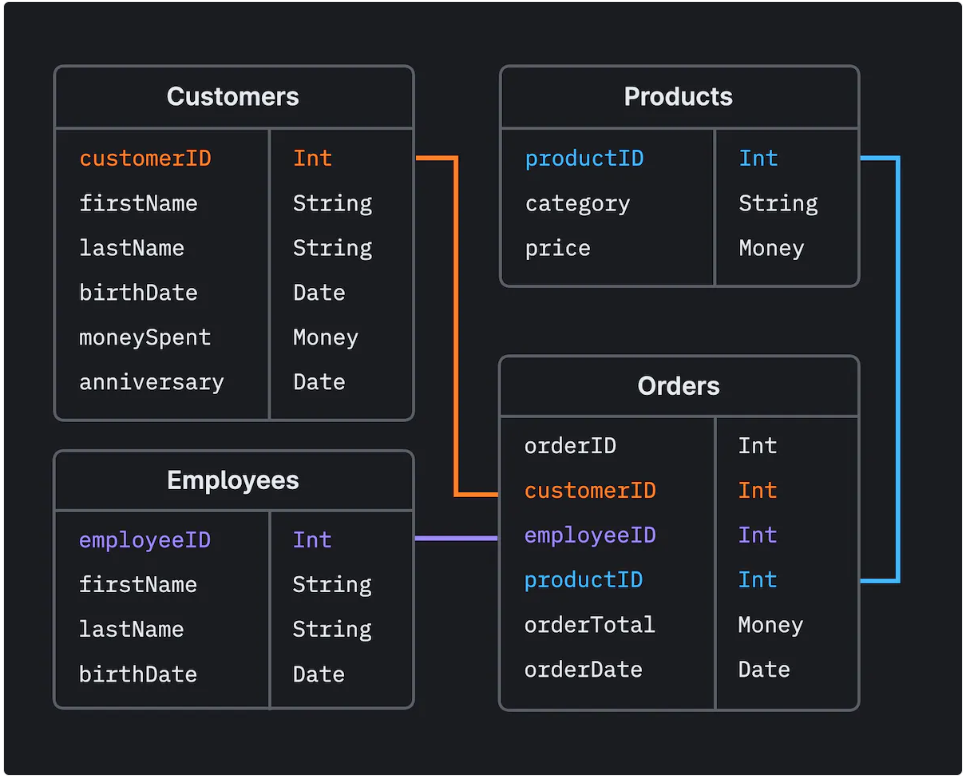Click the Products table title
This screenshot has width=967, height=778.
click(x=678, y=96)
